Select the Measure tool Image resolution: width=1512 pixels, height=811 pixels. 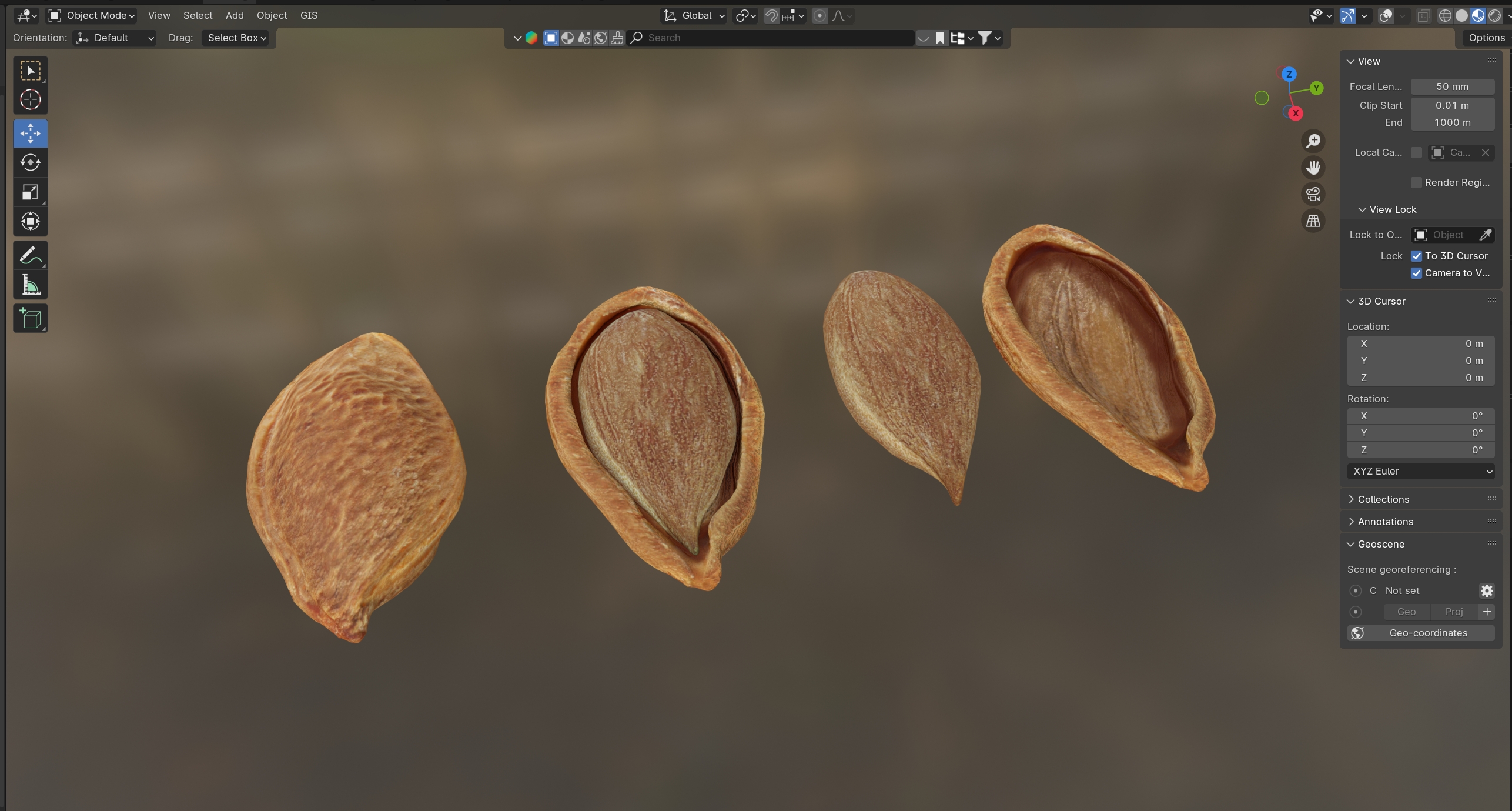(30, 285)
